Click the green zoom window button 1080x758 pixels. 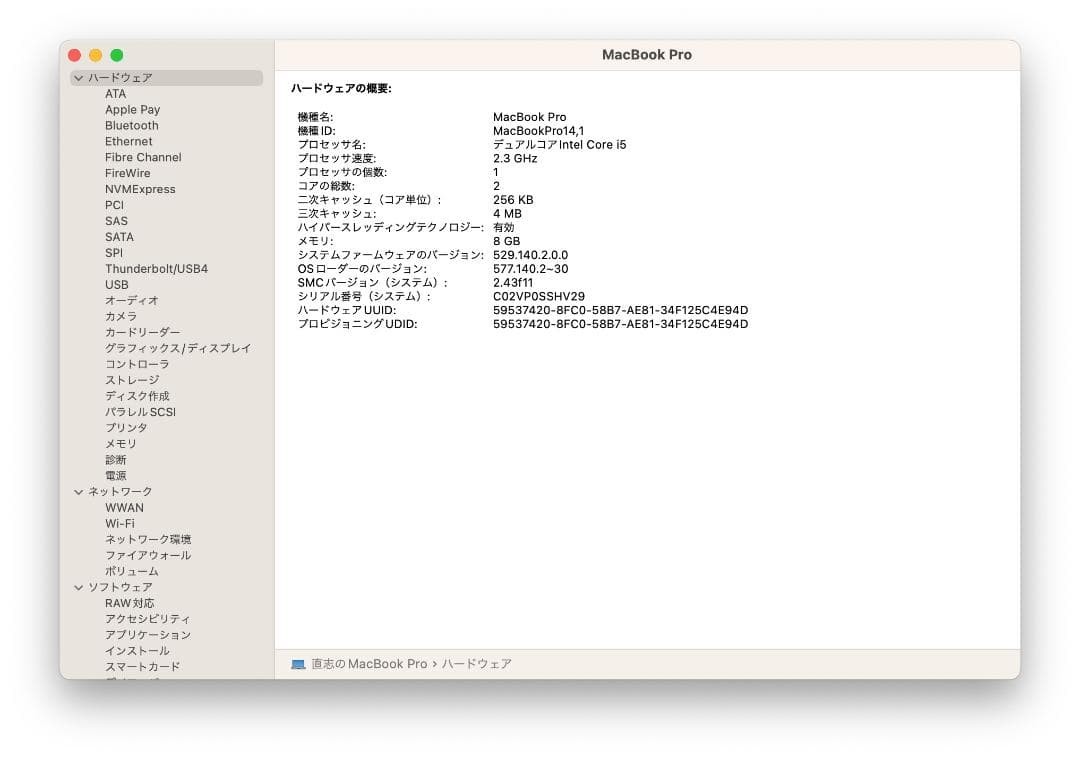pyautogui.click(x=117, y=55)
